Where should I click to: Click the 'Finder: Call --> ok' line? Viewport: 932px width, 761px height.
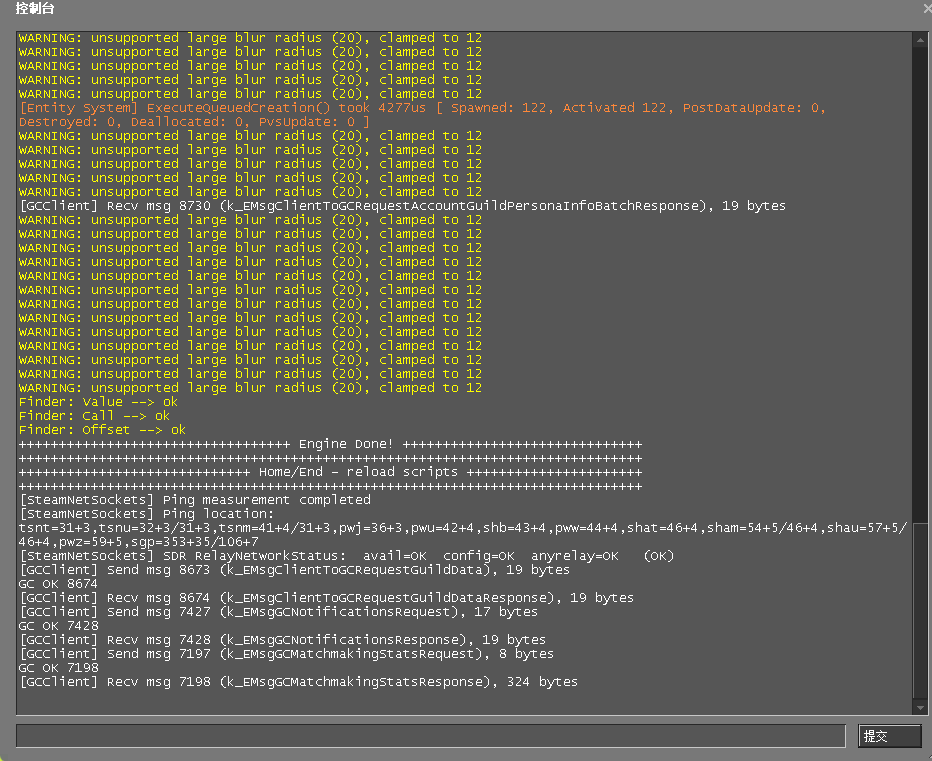tap(94, 416)
